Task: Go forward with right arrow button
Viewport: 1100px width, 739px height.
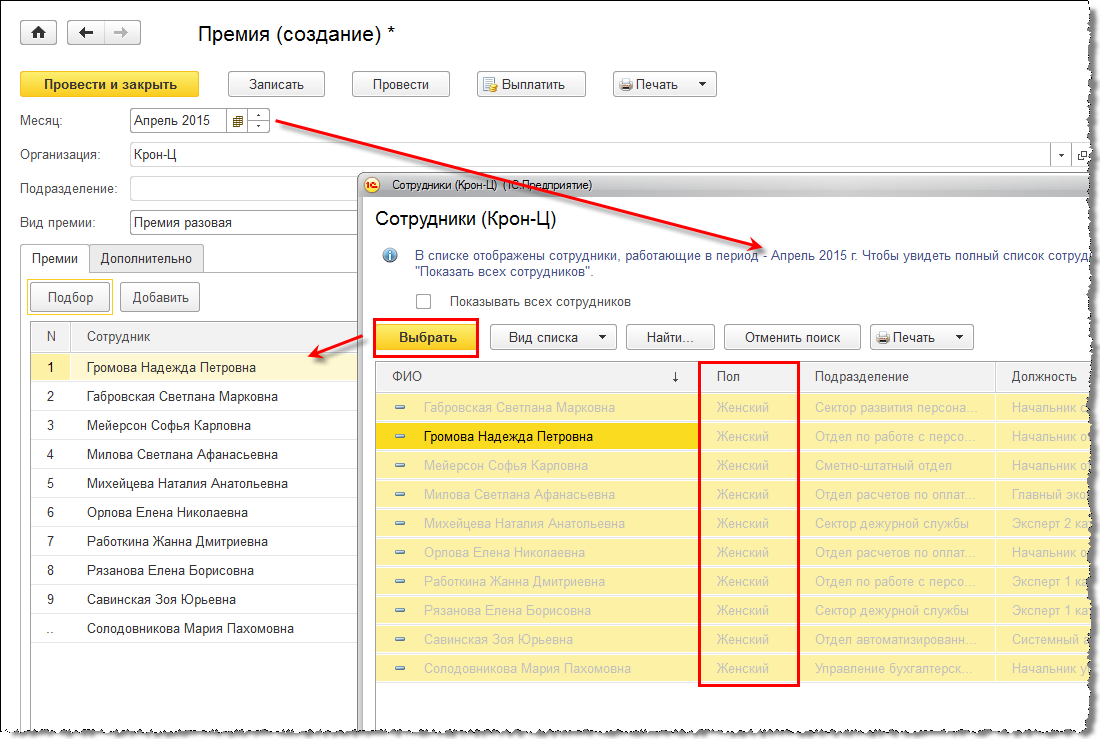Action: [x=121, y=33]
